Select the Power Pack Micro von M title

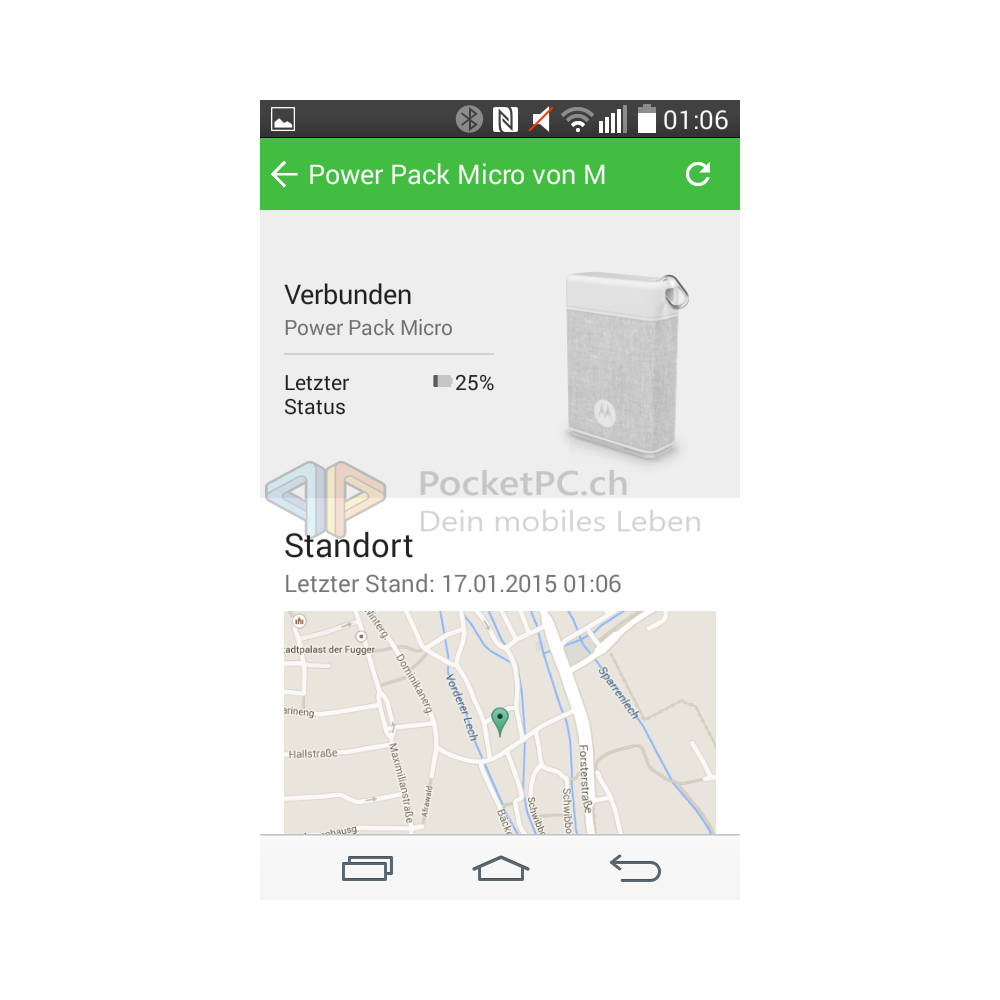pyautogui.click(x=457, y=175)
